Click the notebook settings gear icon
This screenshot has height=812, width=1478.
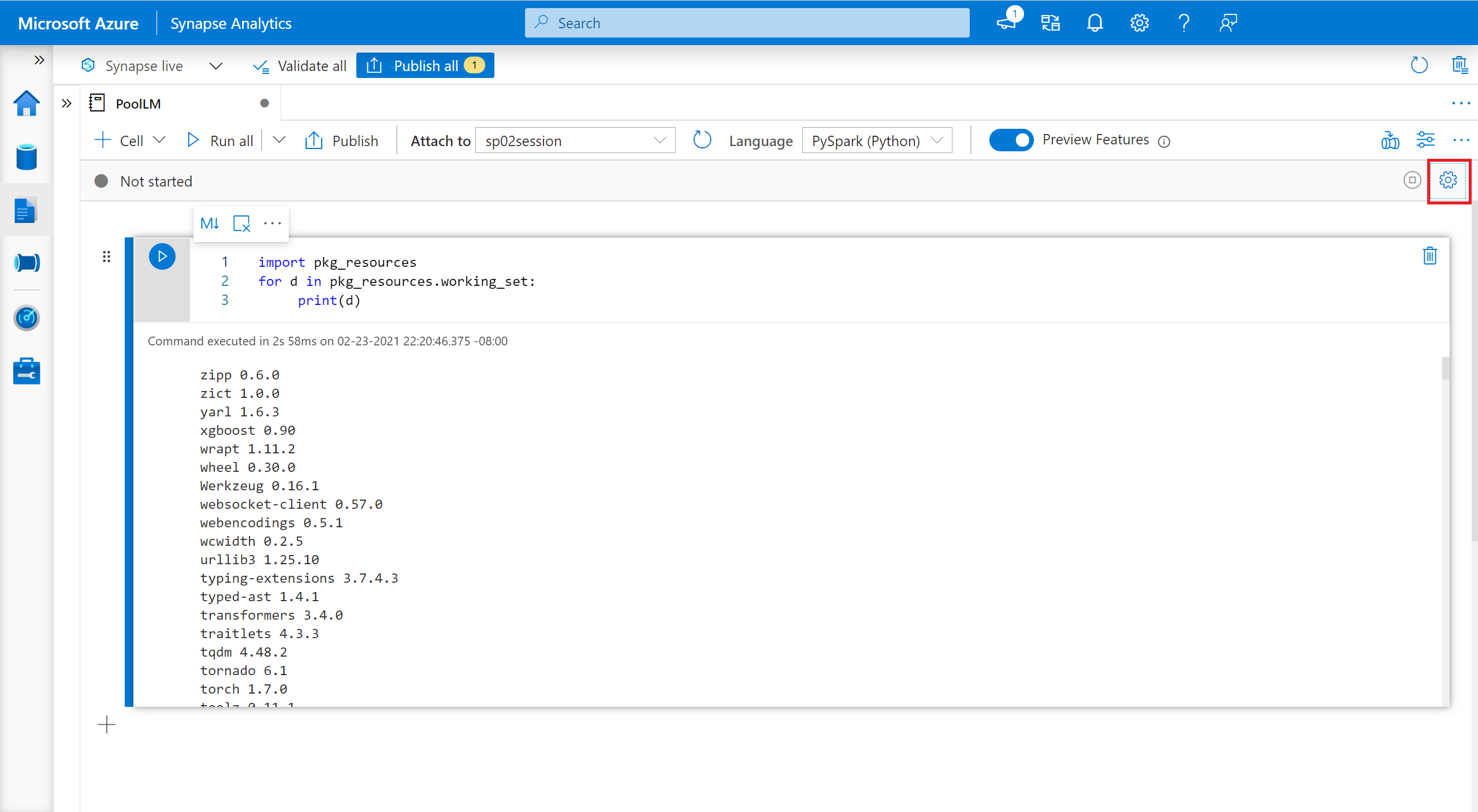click(x=1448, y=180)
